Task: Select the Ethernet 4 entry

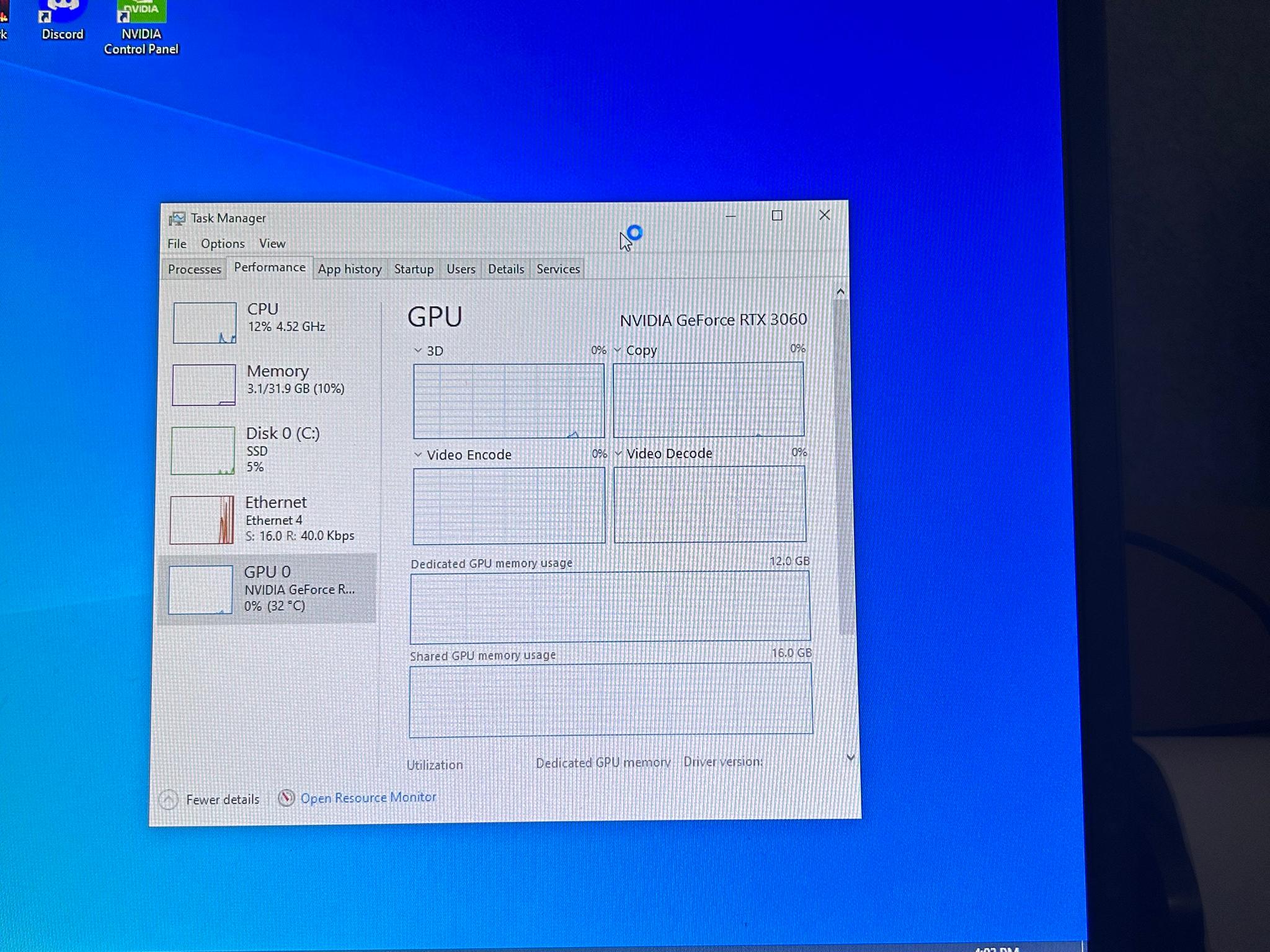Action: 268,519
